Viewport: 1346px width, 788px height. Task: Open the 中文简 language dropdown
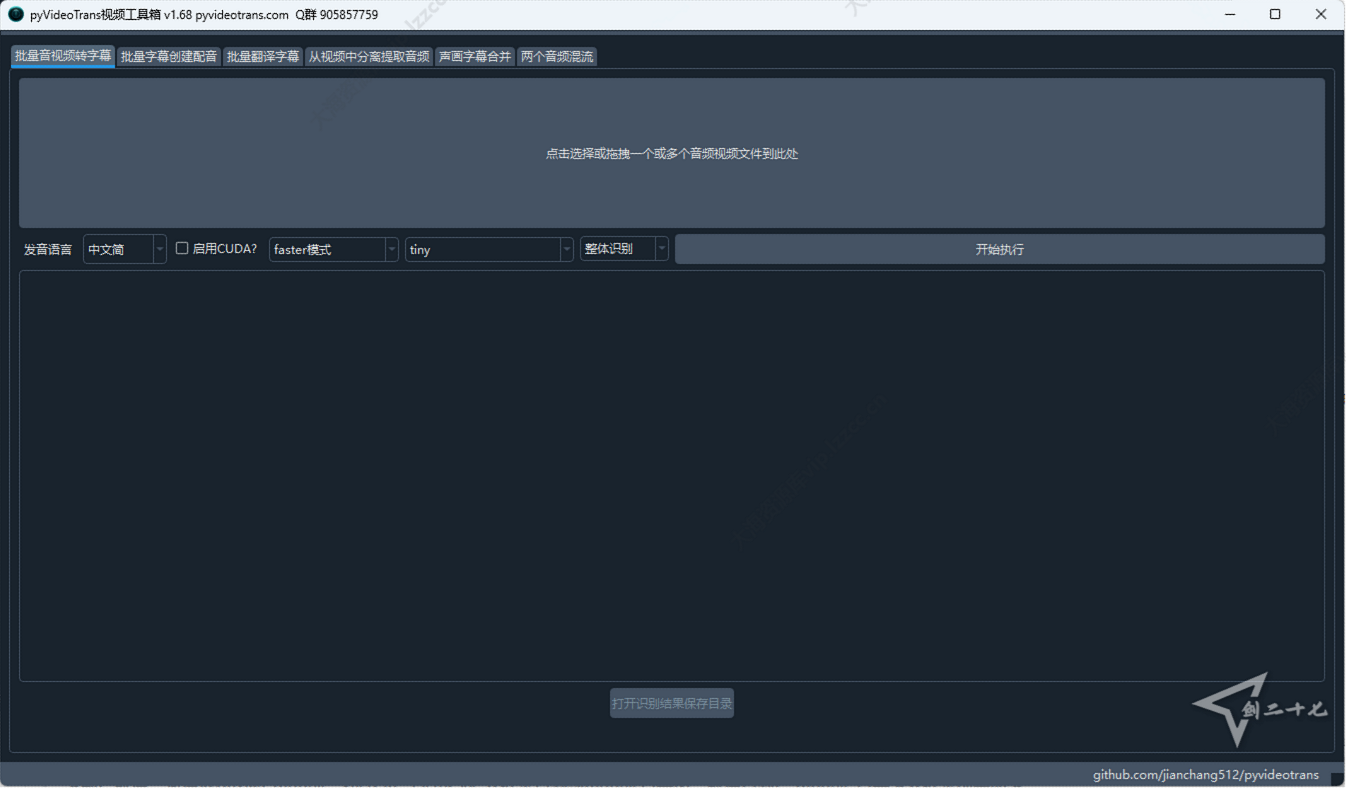tap(125, 249)
